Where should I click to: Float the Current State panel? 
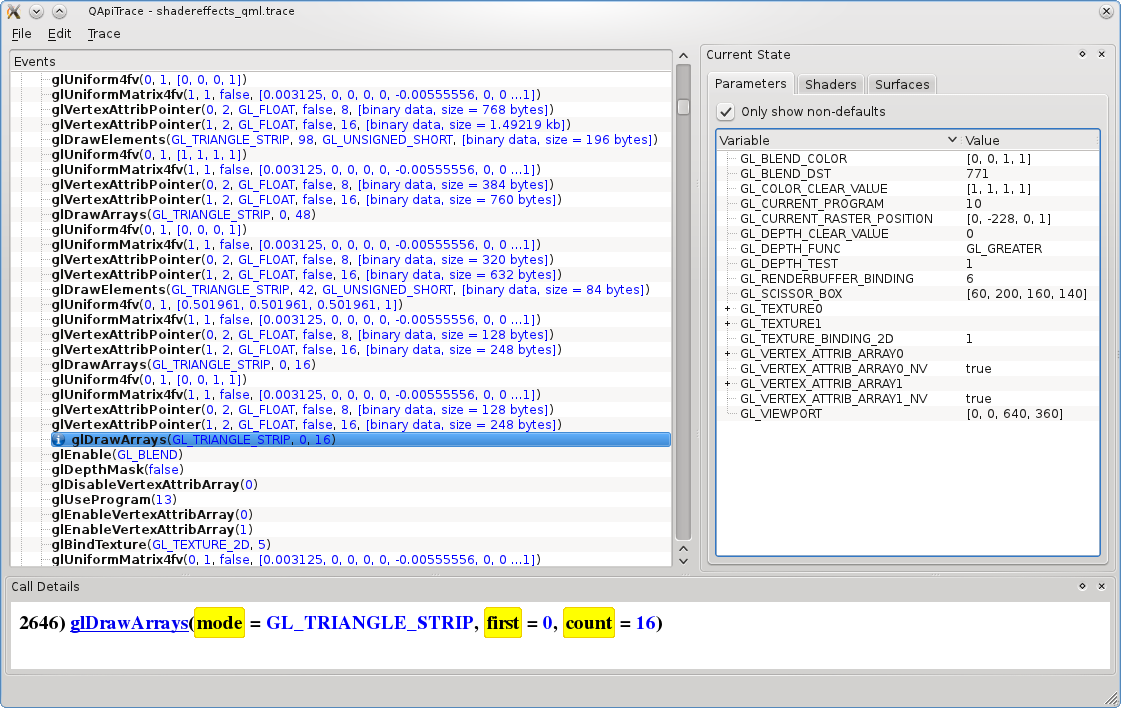(1082, 54)
